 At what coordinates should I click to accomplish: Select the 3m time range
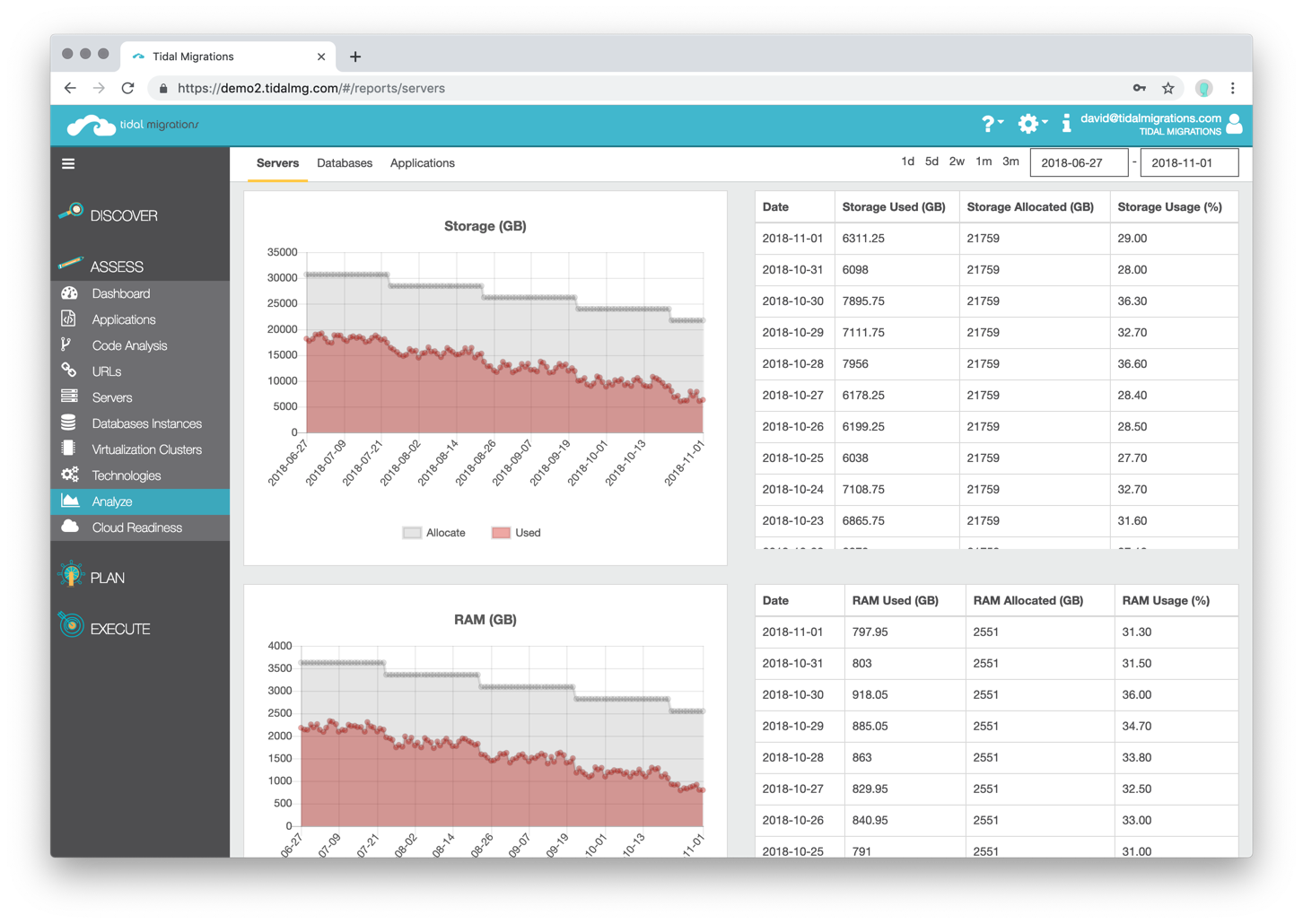(1010, 161)
